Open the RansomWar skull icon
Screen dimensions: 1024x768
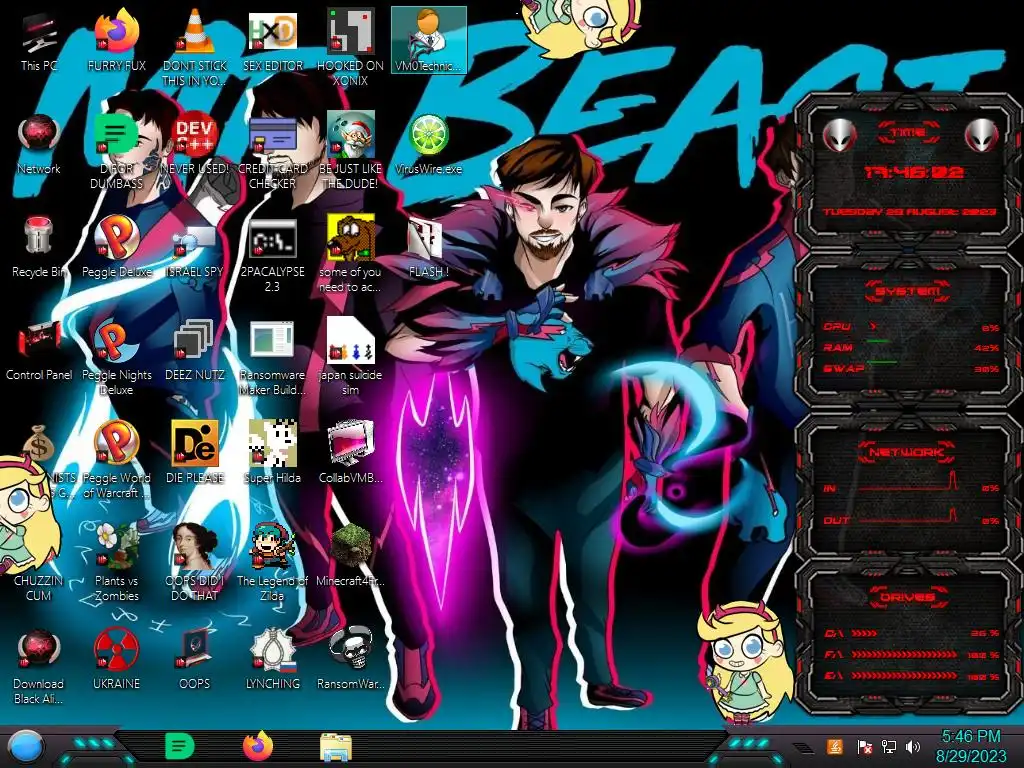coord(350,648)
